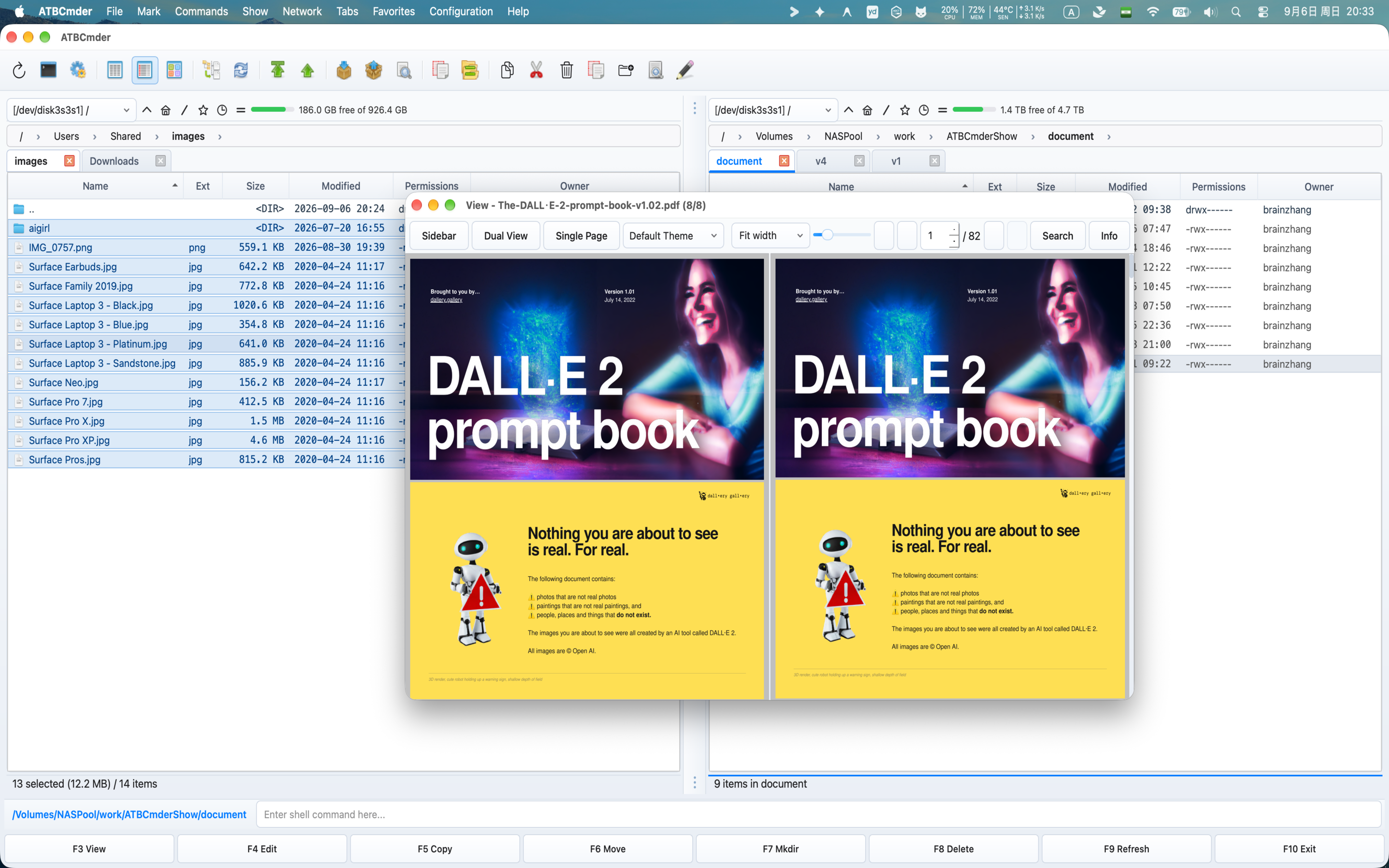Expand the chevron after images in left breadcrumb

click(220, 136)
